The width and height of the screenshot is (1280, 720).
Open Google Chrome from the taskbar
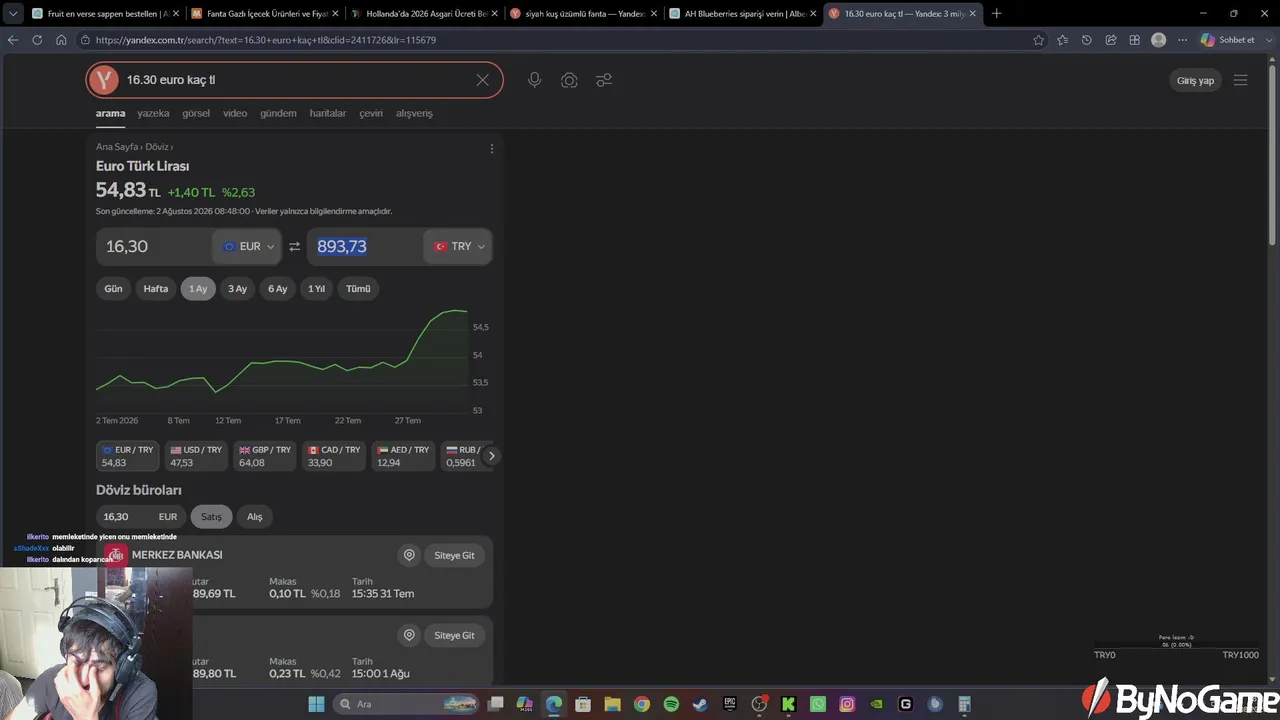pyautogui.click(x=642, y=704)
